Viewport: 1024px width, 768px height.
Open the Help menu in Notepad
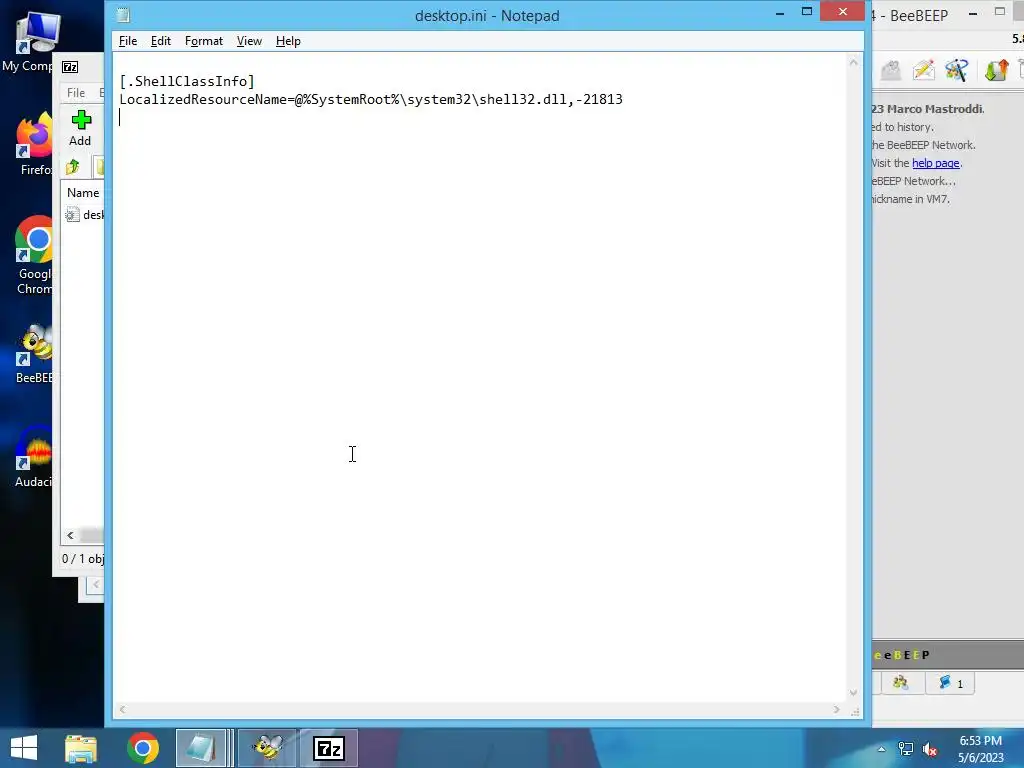coord(288,41)
